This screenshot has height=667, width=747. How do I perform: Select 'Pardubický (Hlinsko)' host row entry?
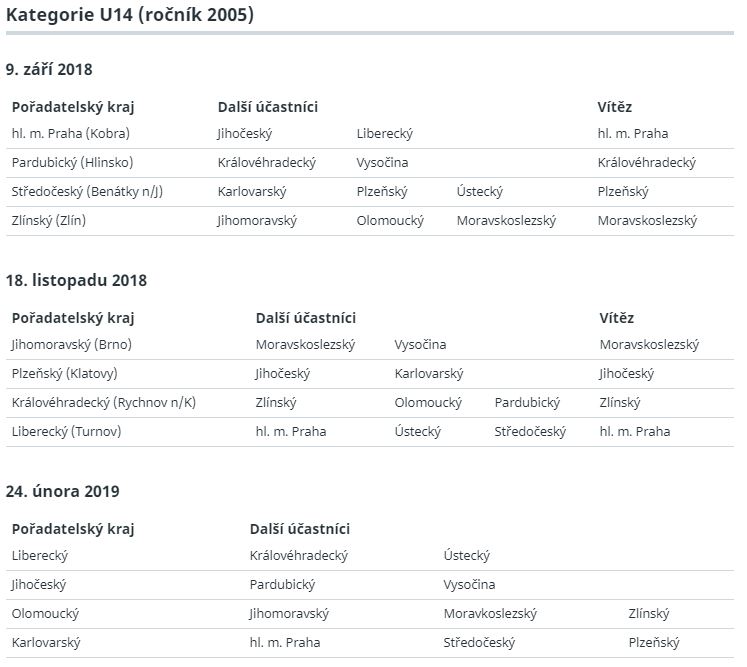tap(72, 162)
